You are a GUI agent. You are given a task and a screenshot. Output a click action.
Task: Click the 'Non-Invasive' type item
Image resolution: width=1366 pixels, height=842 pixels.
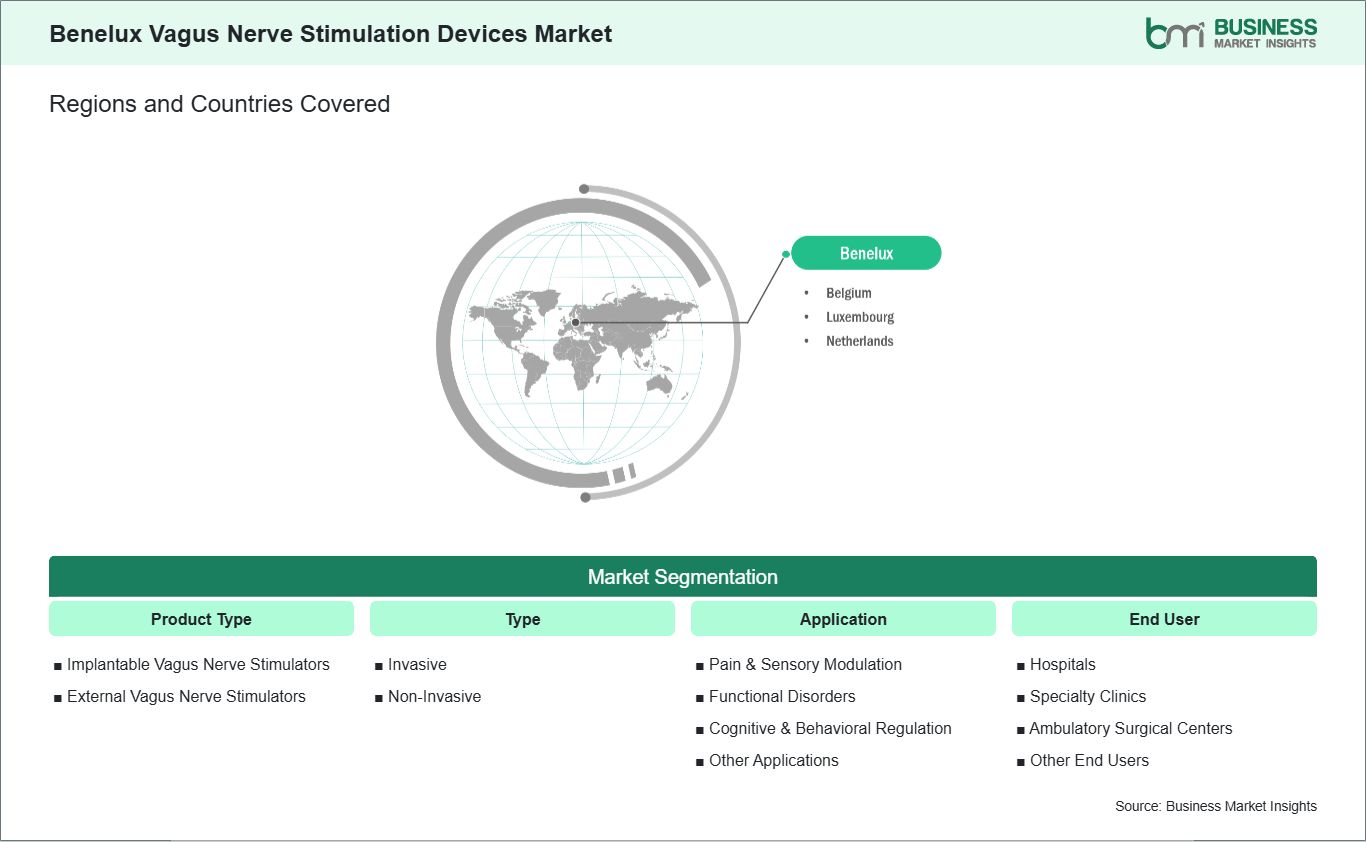pos(434,696)
